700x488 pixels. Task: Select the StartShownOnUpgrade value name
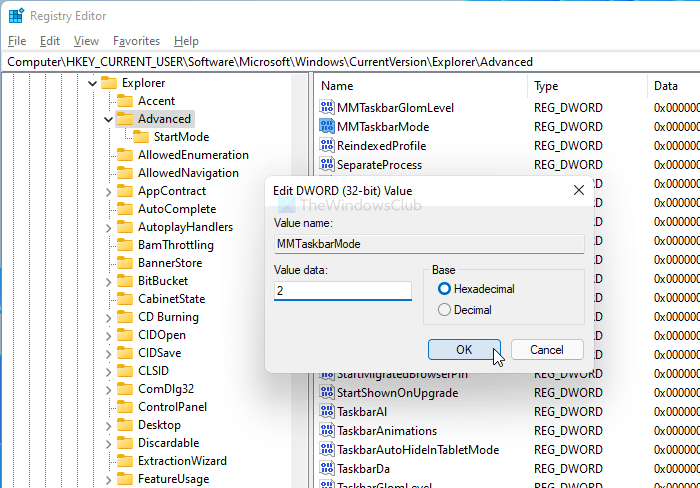(397, 392)
